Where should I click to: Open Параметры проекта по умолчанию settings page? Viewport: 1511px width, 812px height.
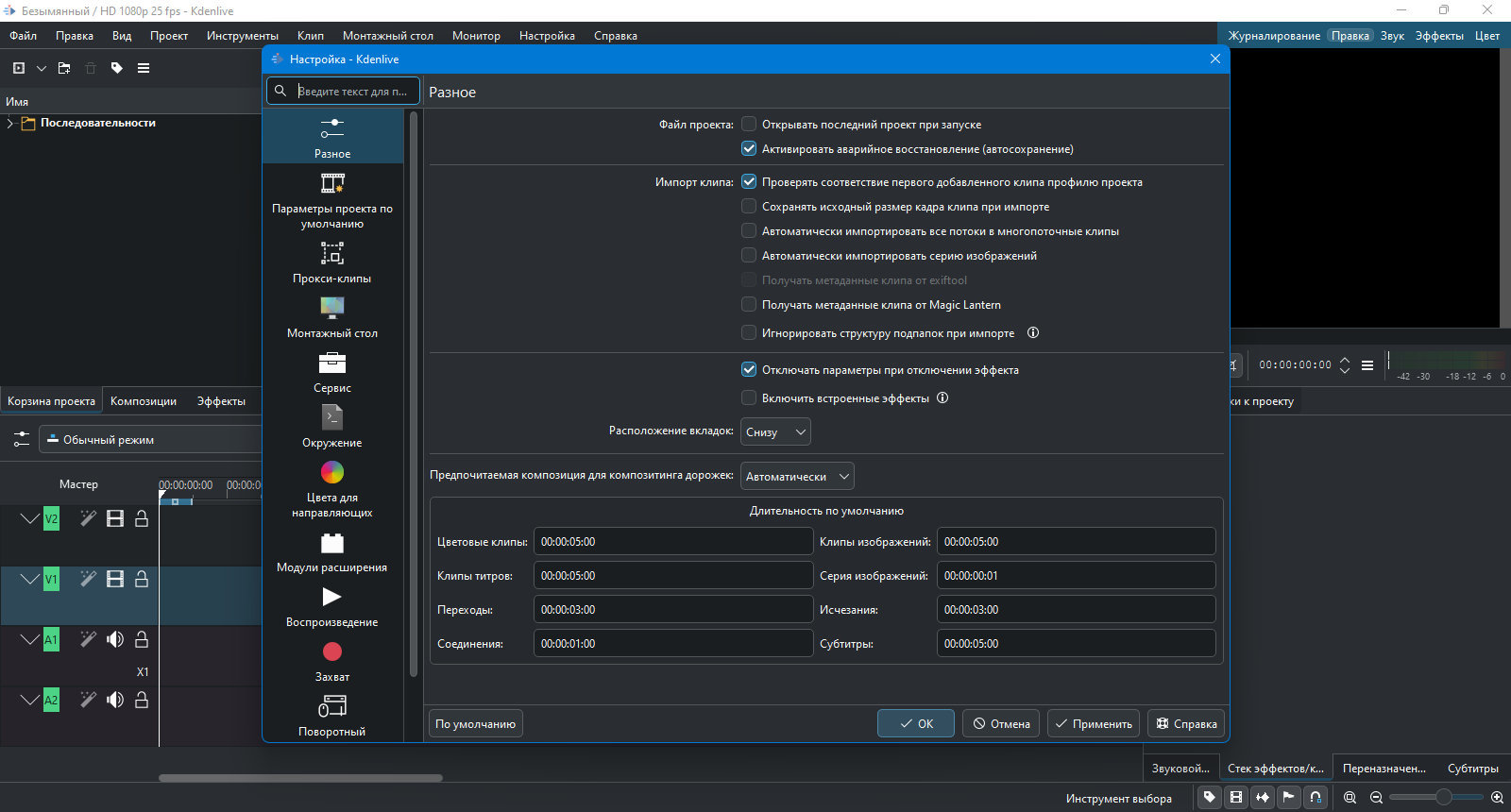coord(332,200)
